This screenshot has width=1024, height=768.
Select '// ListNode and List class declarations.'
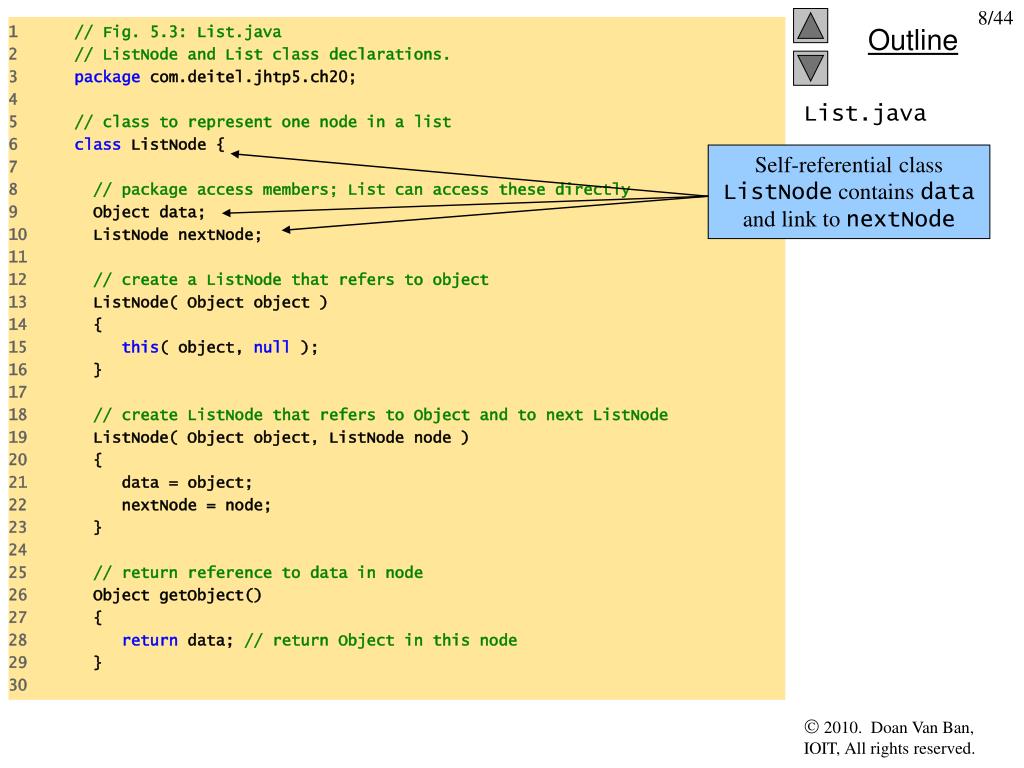(262, 54)
